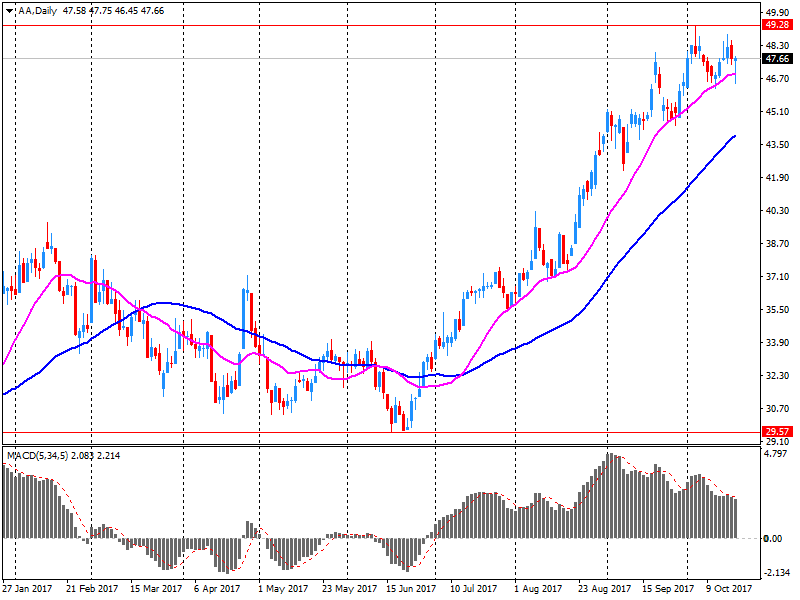Click the 1 Aug 2017 date label
The height and width of the screenshot is (600, 800).
tap(538, 589)
